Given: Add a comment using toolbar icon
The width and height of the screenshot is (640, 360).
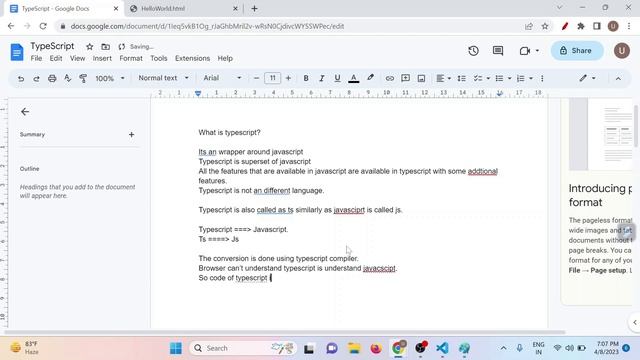Looking at the screenshot, I should coord(405,78).
